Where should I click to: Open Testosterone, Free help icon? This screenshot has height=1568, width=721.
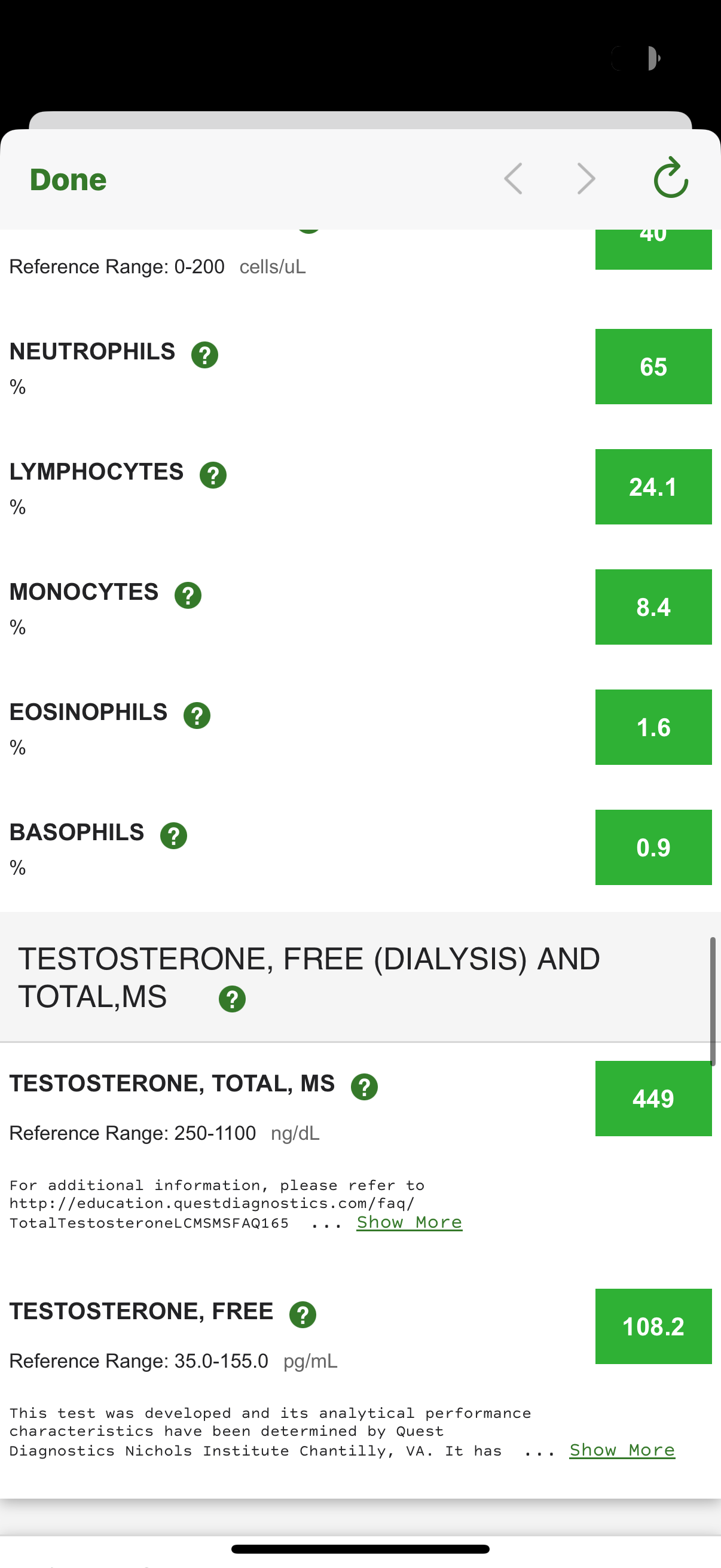[x=303, y=1315]
